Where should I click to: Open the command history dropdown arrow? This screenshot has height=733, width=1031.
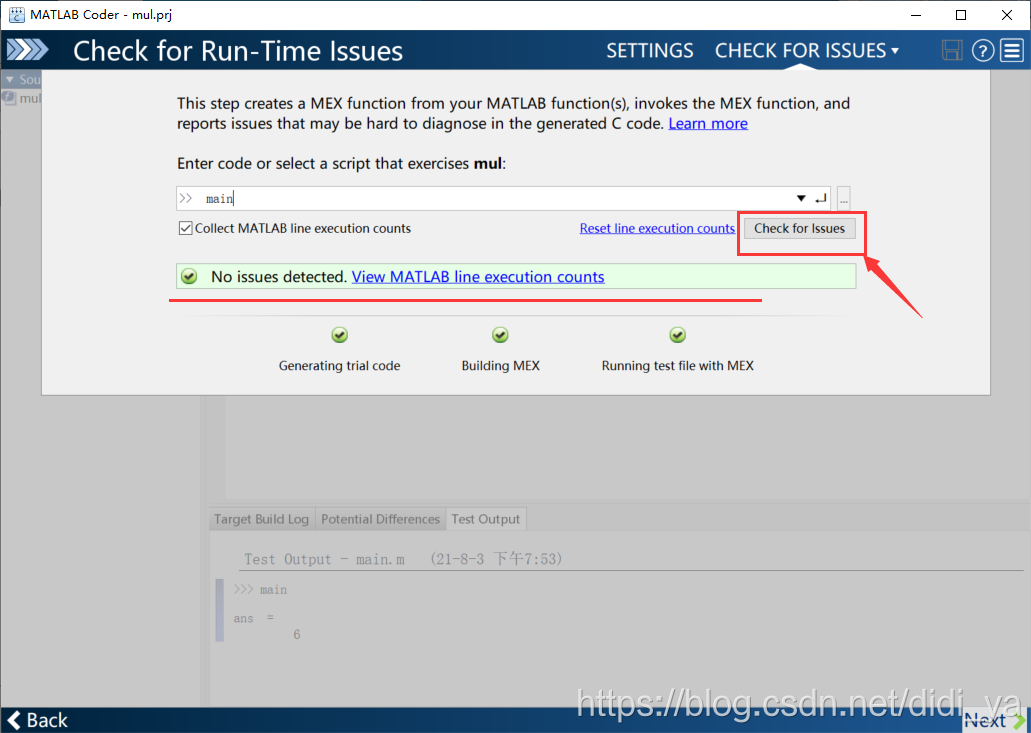tap(801, 198)
